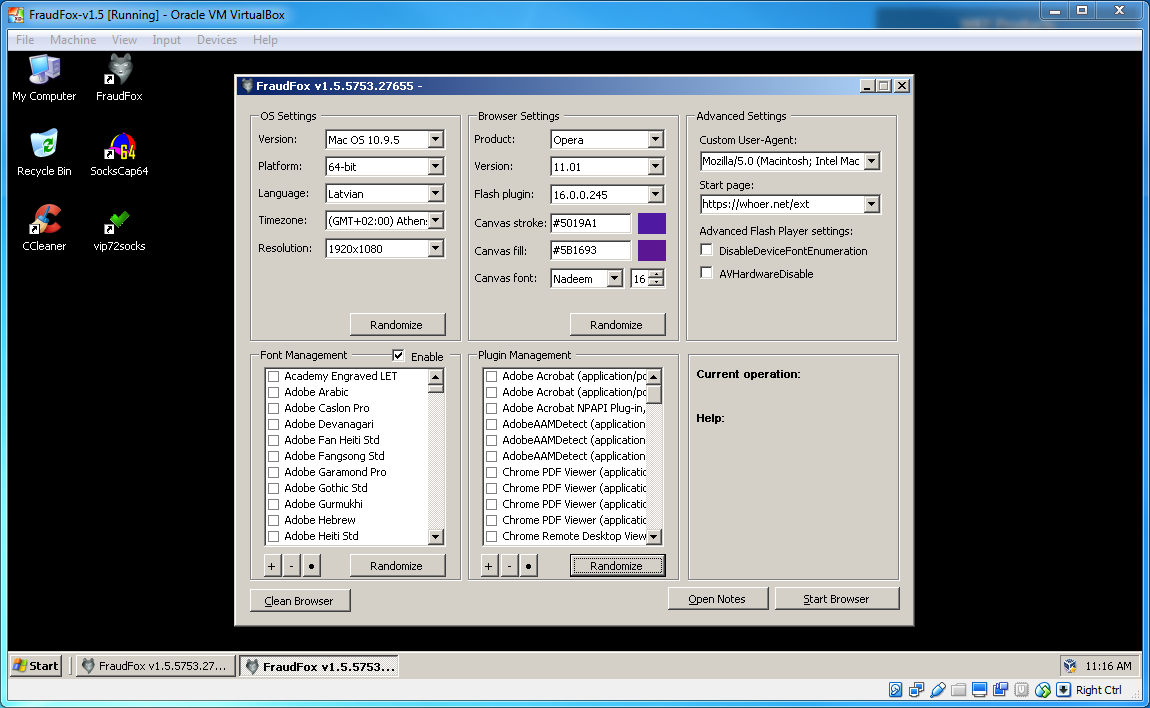Select the SocksCap64 desktop shortcut

[x=119, y=154]
